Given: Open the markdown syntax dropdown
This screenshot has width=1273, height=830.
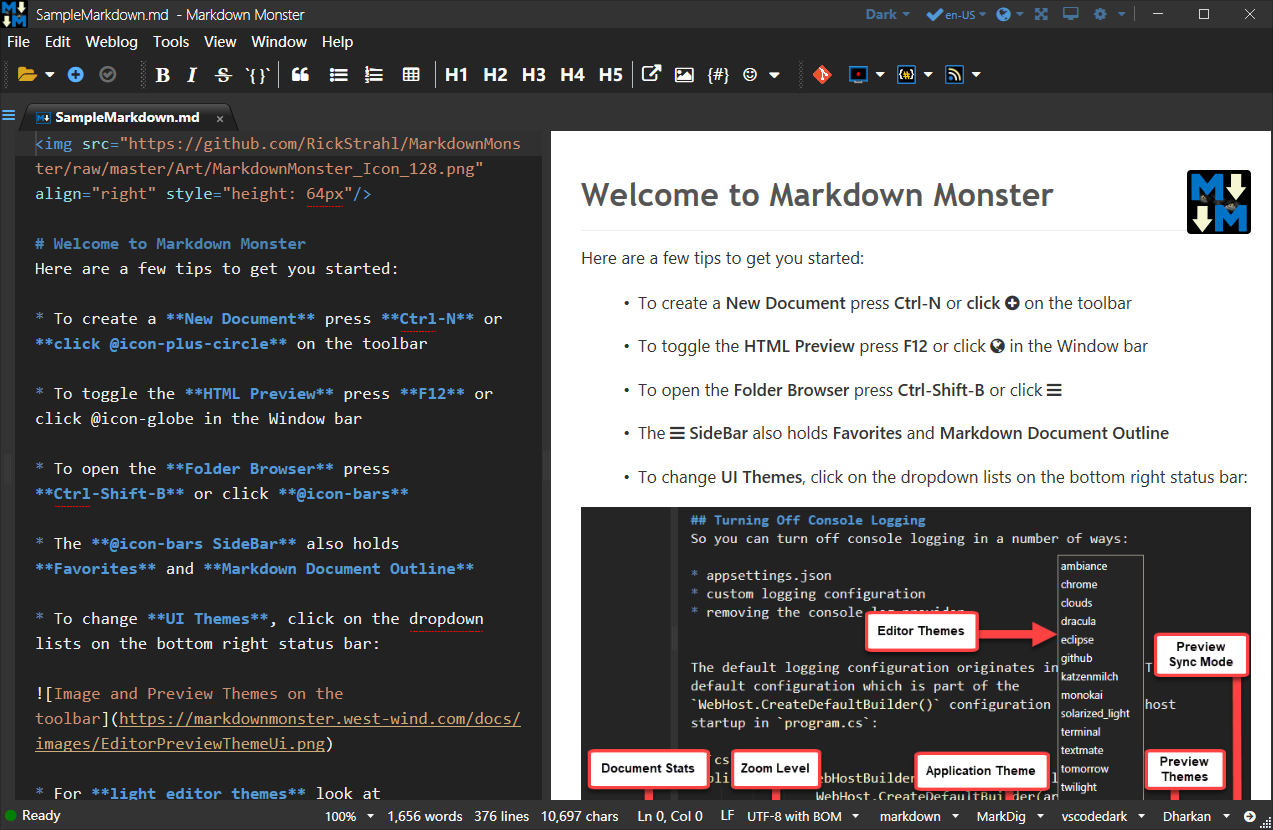Looking at the screenshot, I should pos(918,816).
